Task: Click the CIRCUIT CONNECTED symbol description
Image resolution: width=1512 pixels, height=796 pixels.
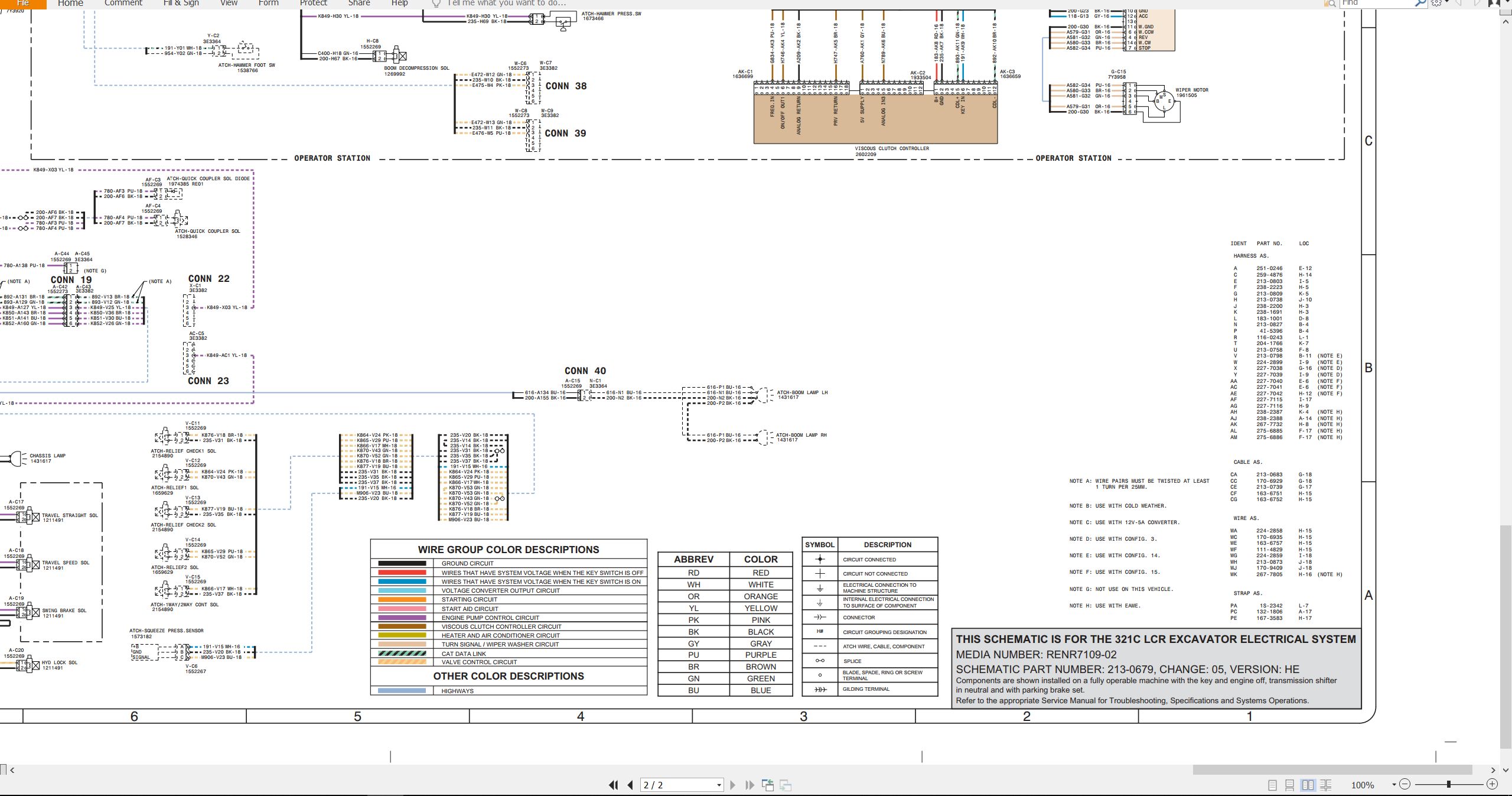Action: coord(869,559)
